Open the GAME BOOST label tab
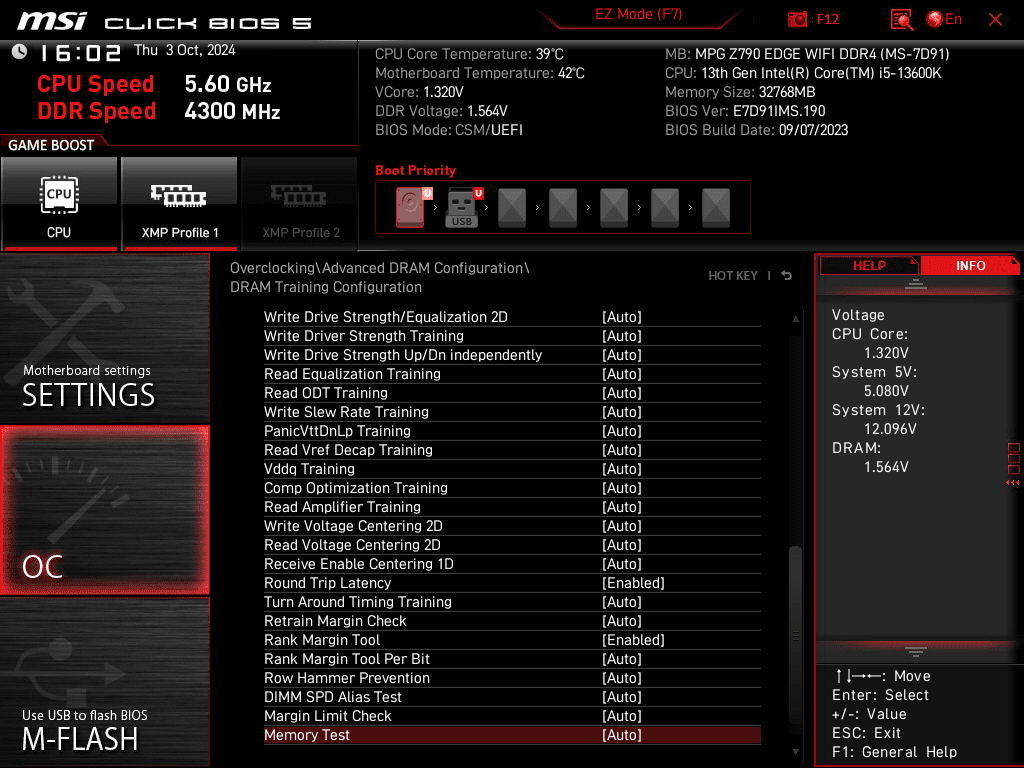 click(x=51, y=145)
